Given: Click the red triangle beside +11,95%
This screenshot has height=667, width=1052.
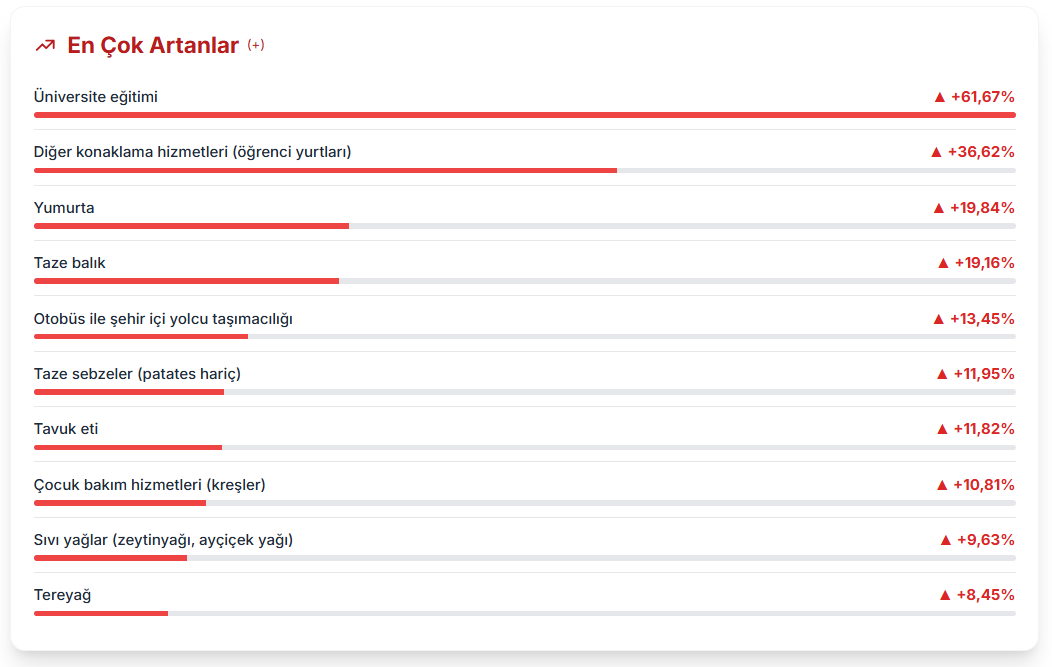Looking at the screenshot, I should pyautogui.click(x=942, y=374).
